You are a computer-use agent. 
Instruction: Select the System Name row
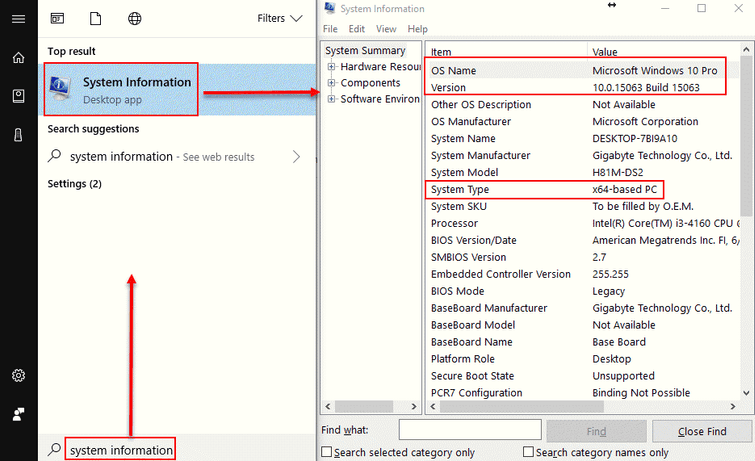coord(583,138)
